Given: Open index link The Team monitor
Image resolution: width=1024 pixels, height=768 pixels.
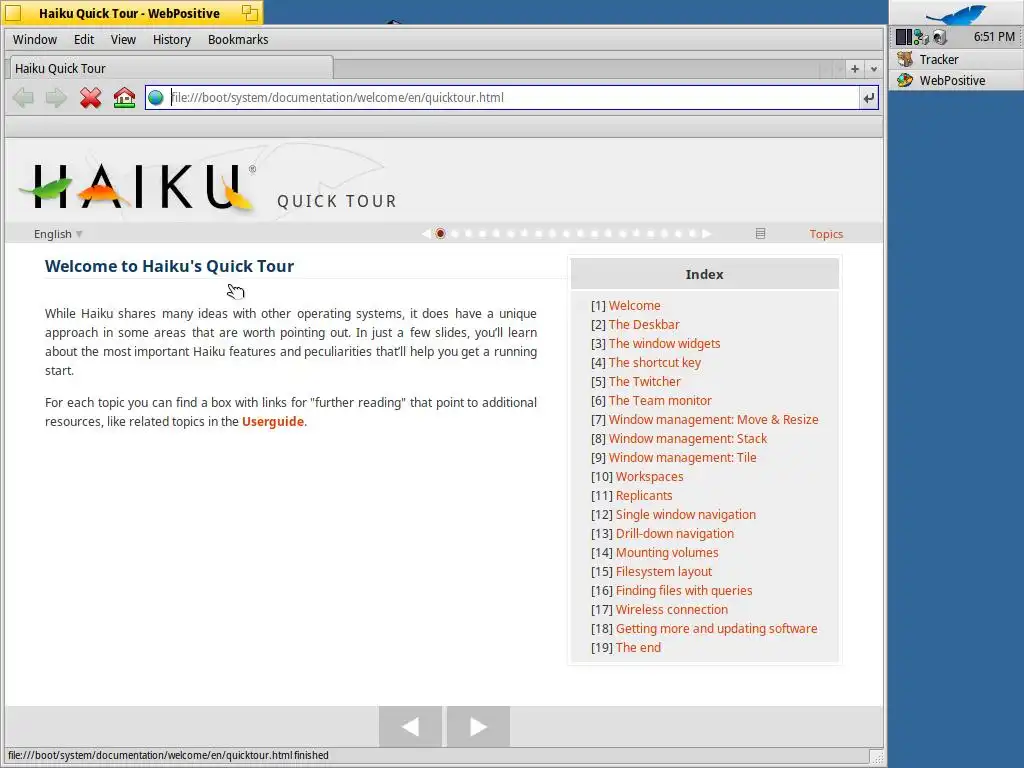Looking at the screenshot, I should point(660,400).
